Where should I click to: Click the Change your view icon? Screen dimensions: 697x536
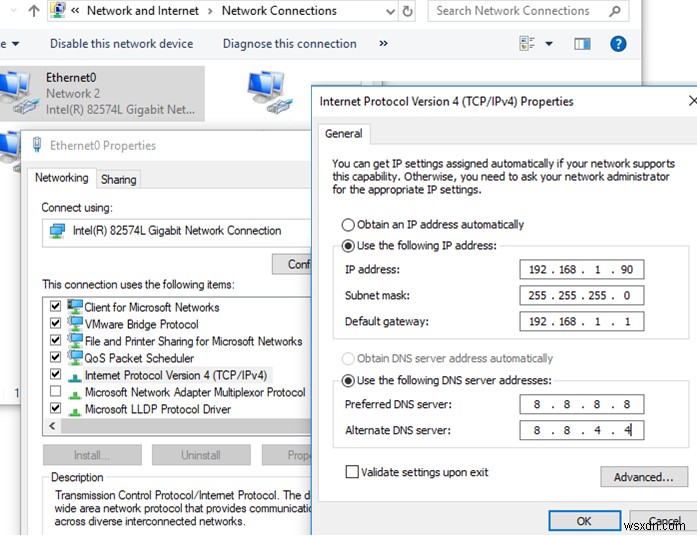[527, 44]
